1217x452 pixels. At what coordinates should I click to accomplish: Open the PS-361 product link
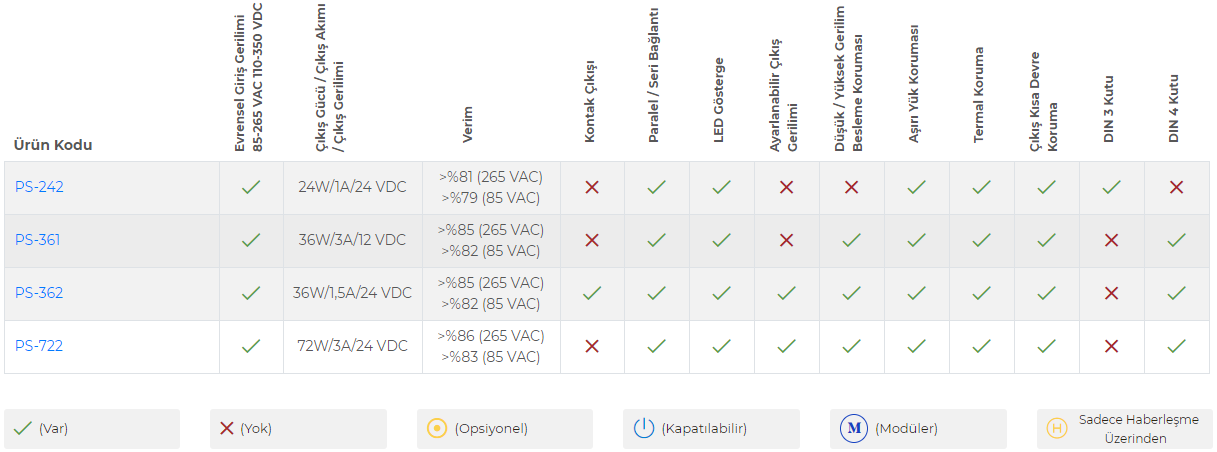(x=38, y=240)
